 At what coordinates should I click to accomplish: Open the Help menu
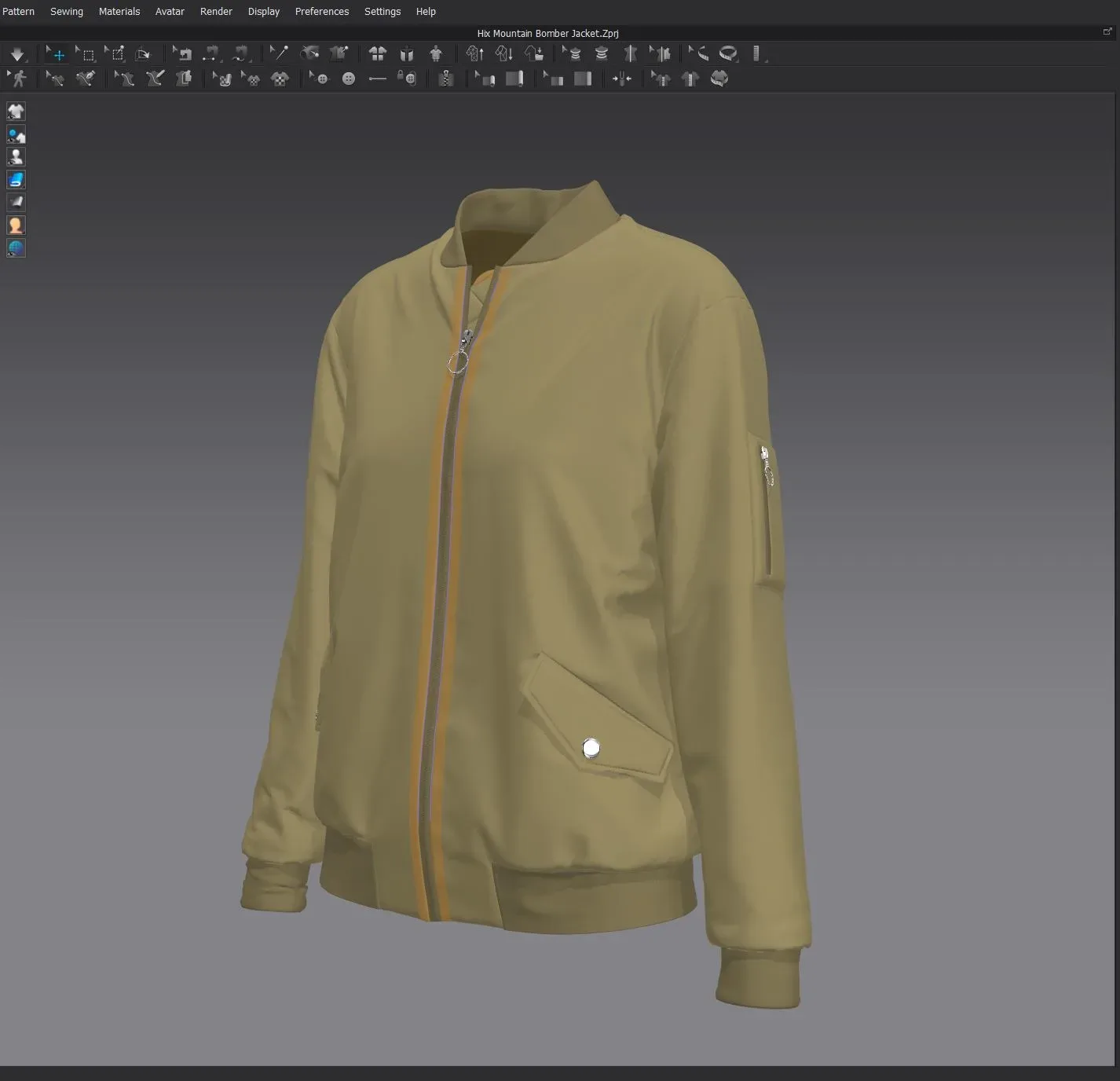[426, 12]
